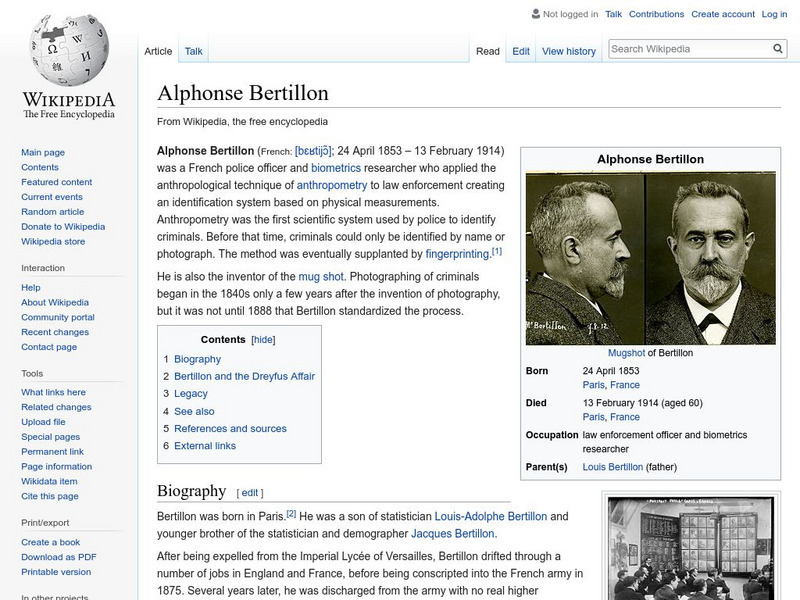This screenshot has width=800, height=600.
Task: Click the user icon beside Not logged in
Action: 536,14
